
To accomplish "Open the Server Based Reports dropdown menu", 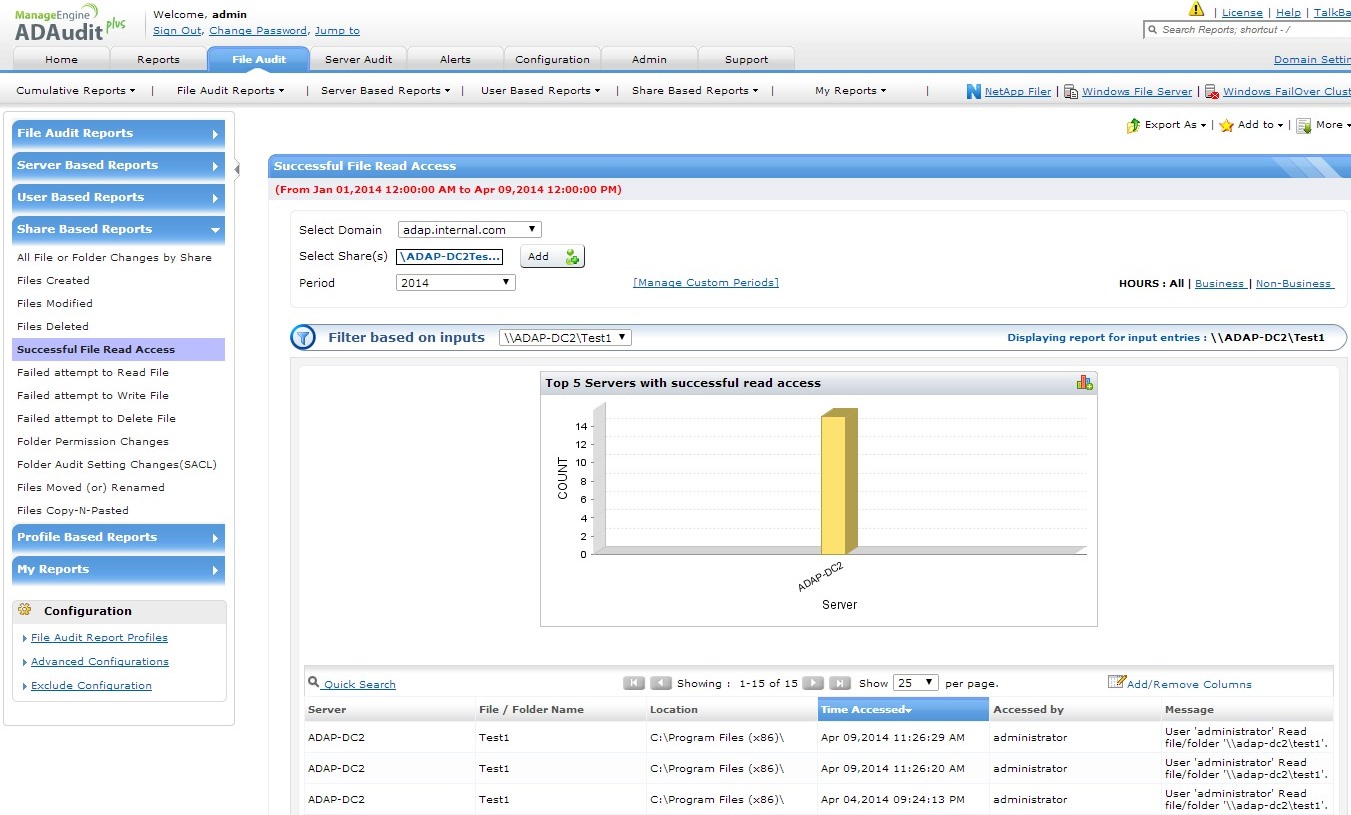I will point(386,91).
